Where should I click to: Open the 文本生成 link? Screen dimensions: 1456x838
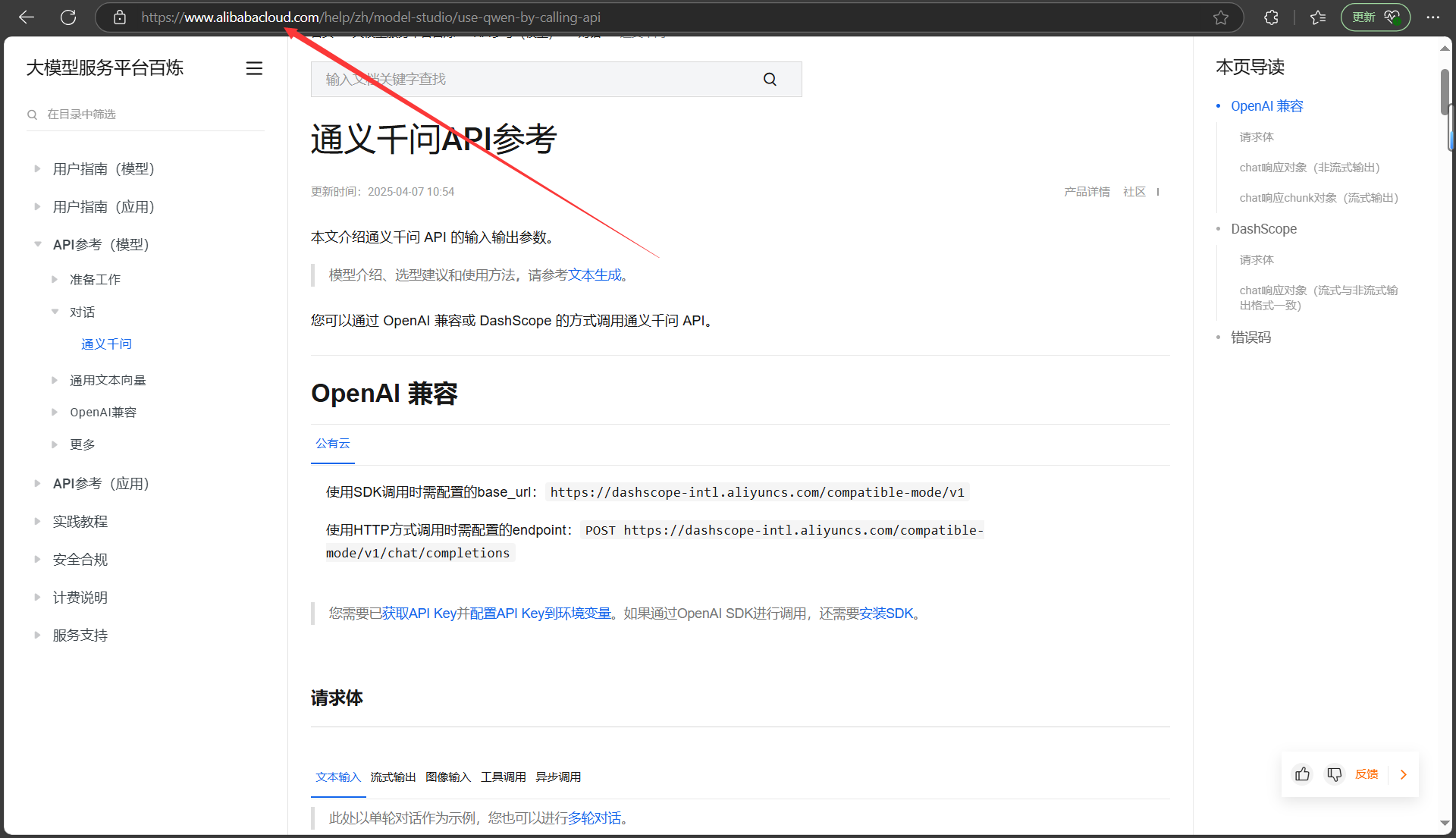pyautogui.click(x=595, y=275)
